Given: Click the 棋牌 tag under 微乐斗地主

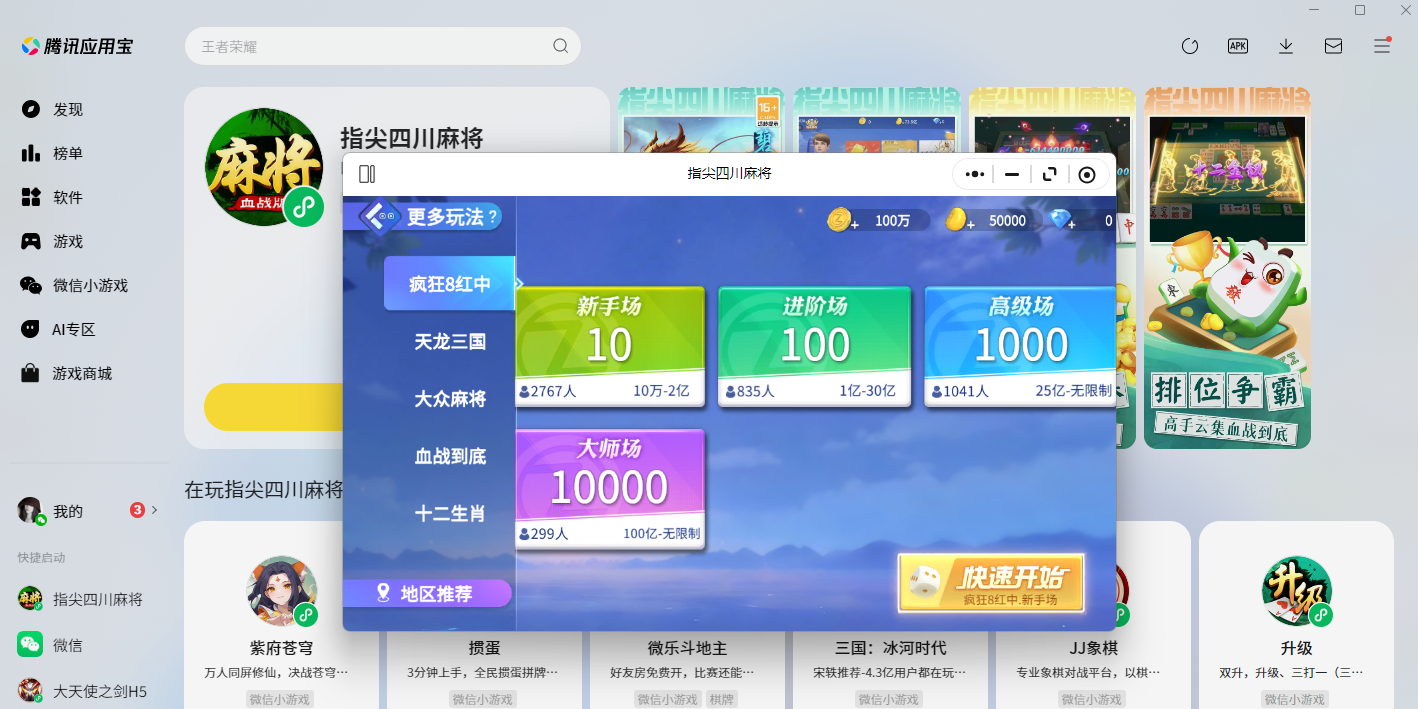Looking at the screenshot, I should click(721, 699).
